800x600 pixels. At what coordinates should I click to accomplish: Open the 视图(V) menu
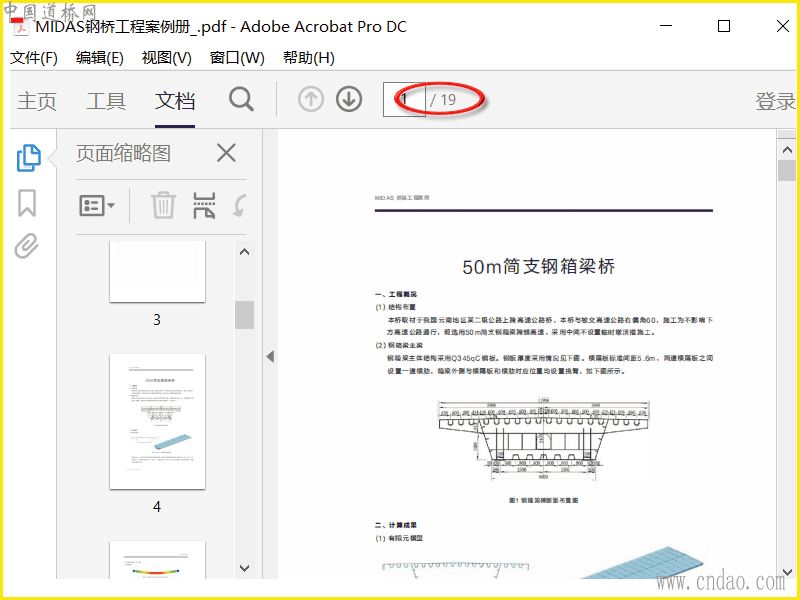point(166,58)
